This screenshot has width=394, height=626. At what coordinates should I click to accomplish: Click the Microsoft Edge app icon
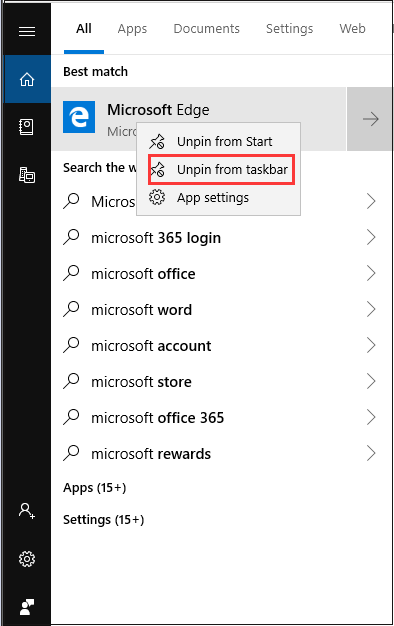click(79, 117)
